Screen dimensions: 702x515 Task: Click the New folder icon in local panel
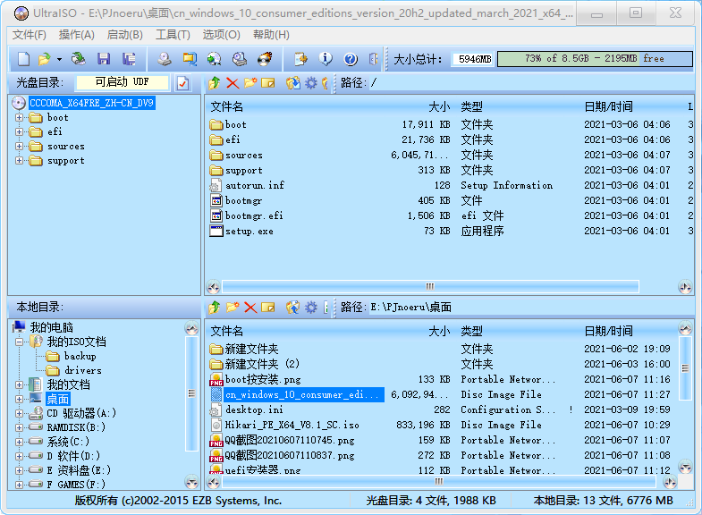tap(232, 307)
